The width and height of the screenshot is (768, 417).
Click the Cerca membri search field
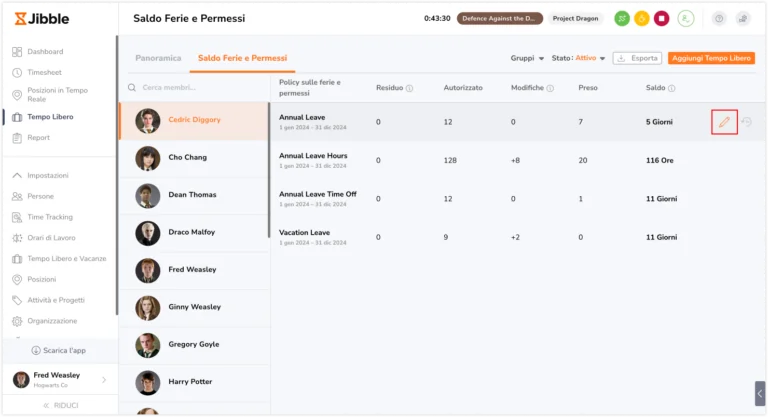196,87
